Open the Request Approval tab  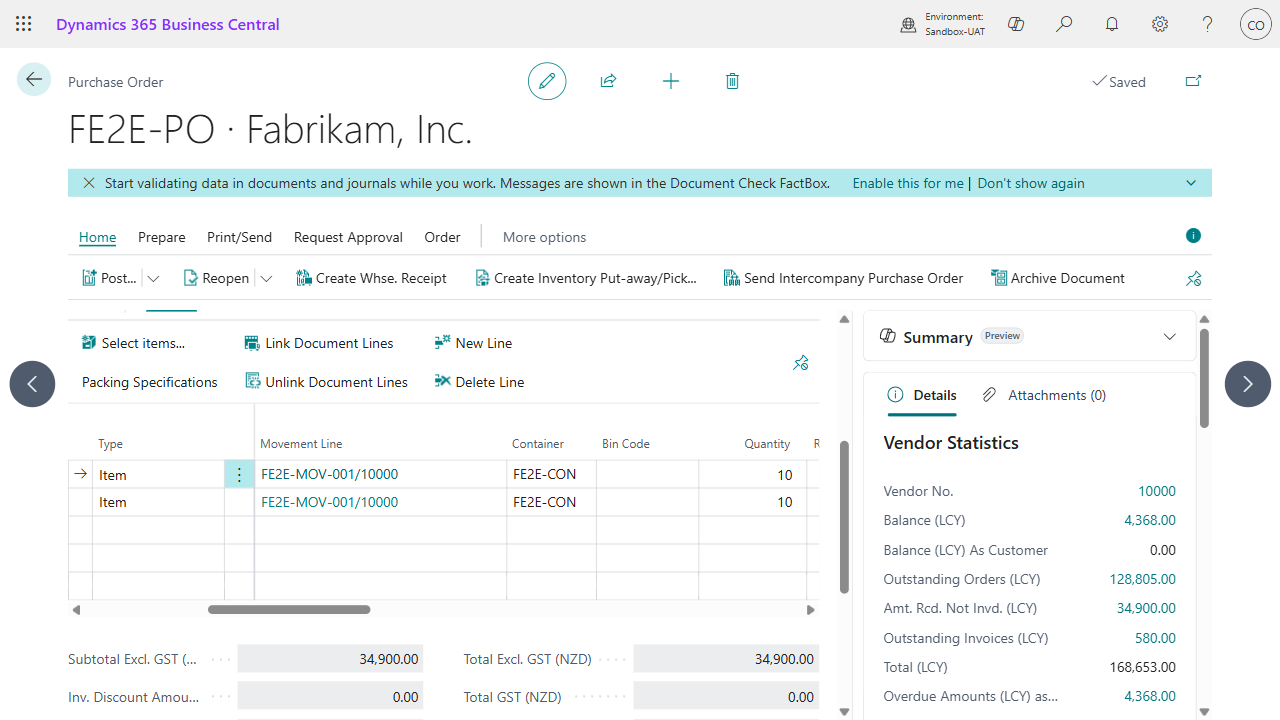(348, 237)
